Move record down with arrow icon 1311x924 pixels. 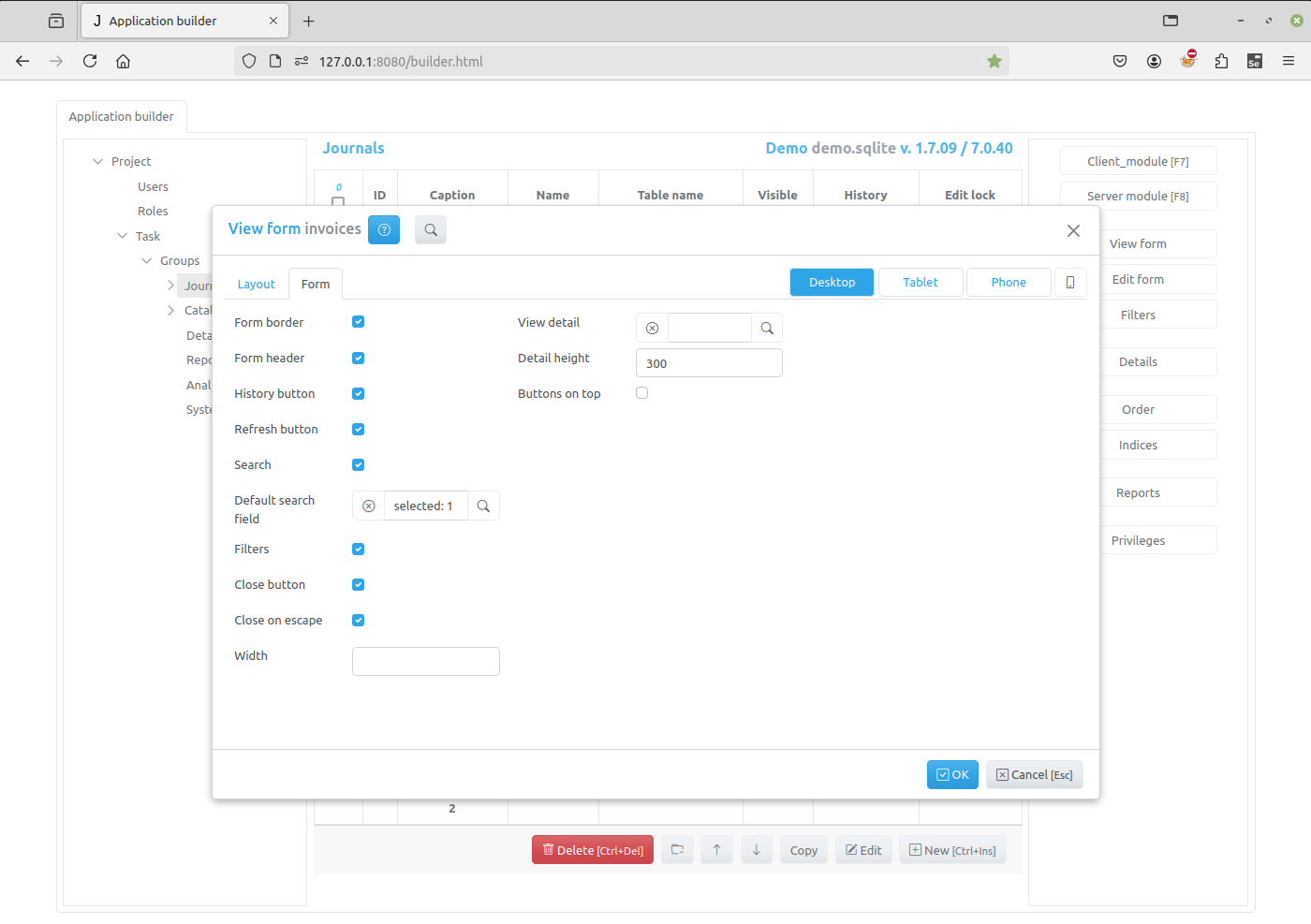pyautogui.click(x=756, y=849)
